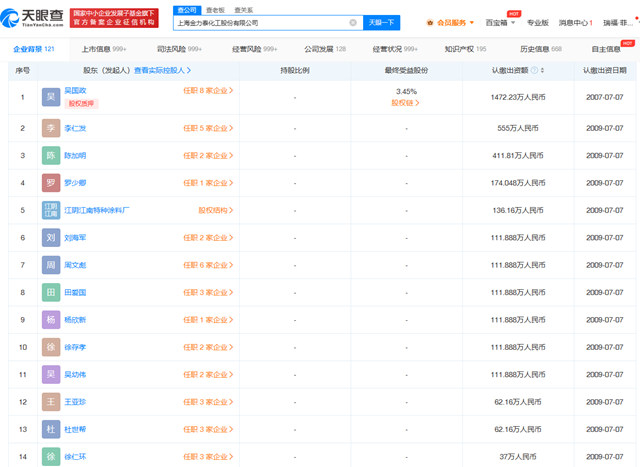Sort by 认缴出资额 using sort arrows
Viewport: 640px width, 467px height.
pos(542,70)
